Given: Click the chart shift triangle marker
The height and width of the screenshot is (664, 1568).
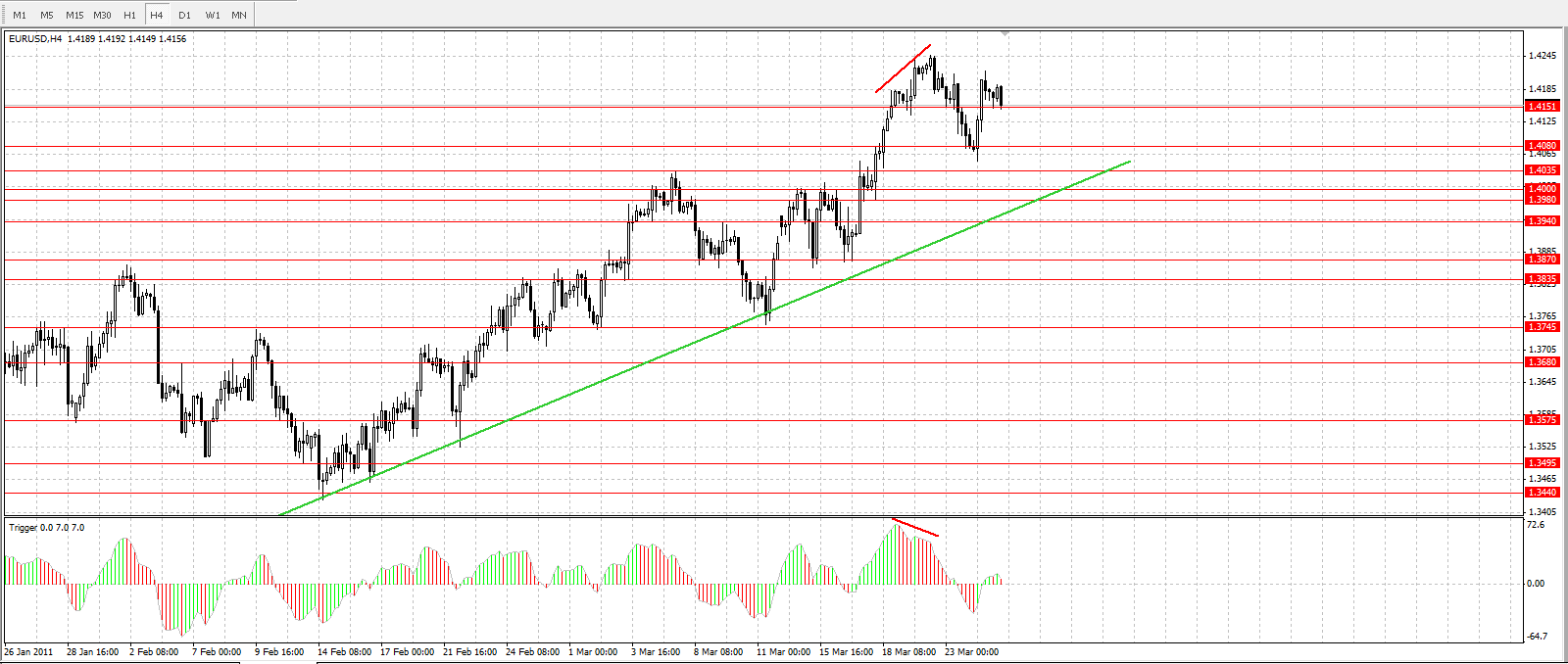Looking at the screenshot, I should (x=1004, y=34).
